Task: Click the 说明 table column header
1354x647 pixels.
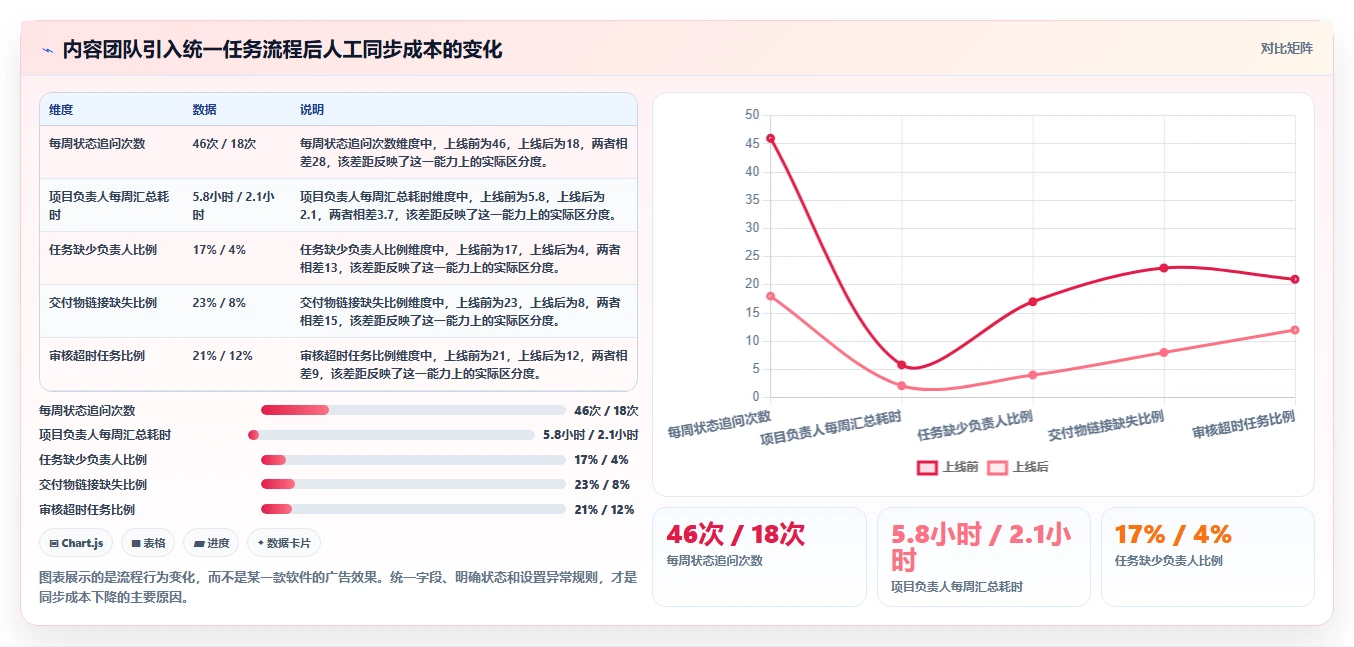Action: point(312,110)
